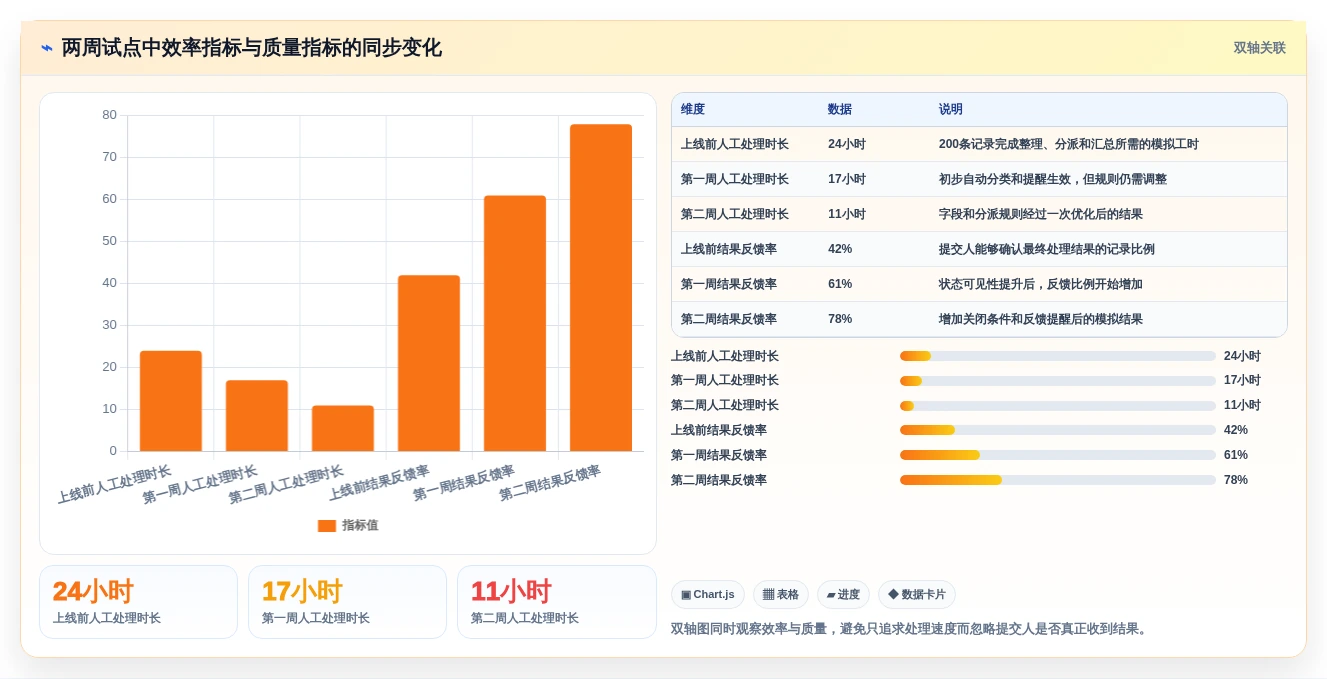Screen dimensions: 1327x679
Task: Click the lightning icon beside the title
Action: 47,48
